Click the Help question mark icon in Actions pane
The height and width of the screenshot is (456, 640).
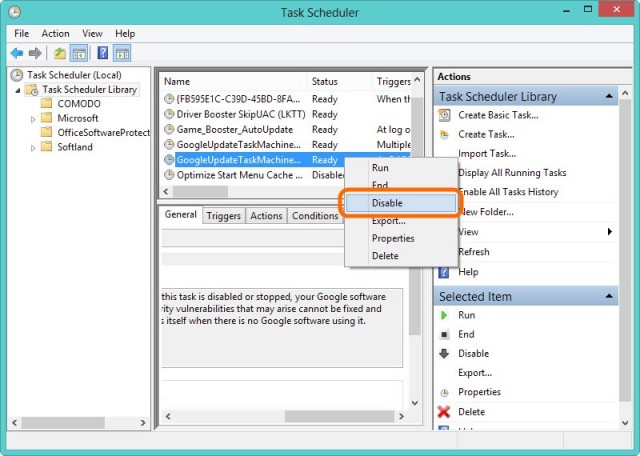(x=444, y=272)
